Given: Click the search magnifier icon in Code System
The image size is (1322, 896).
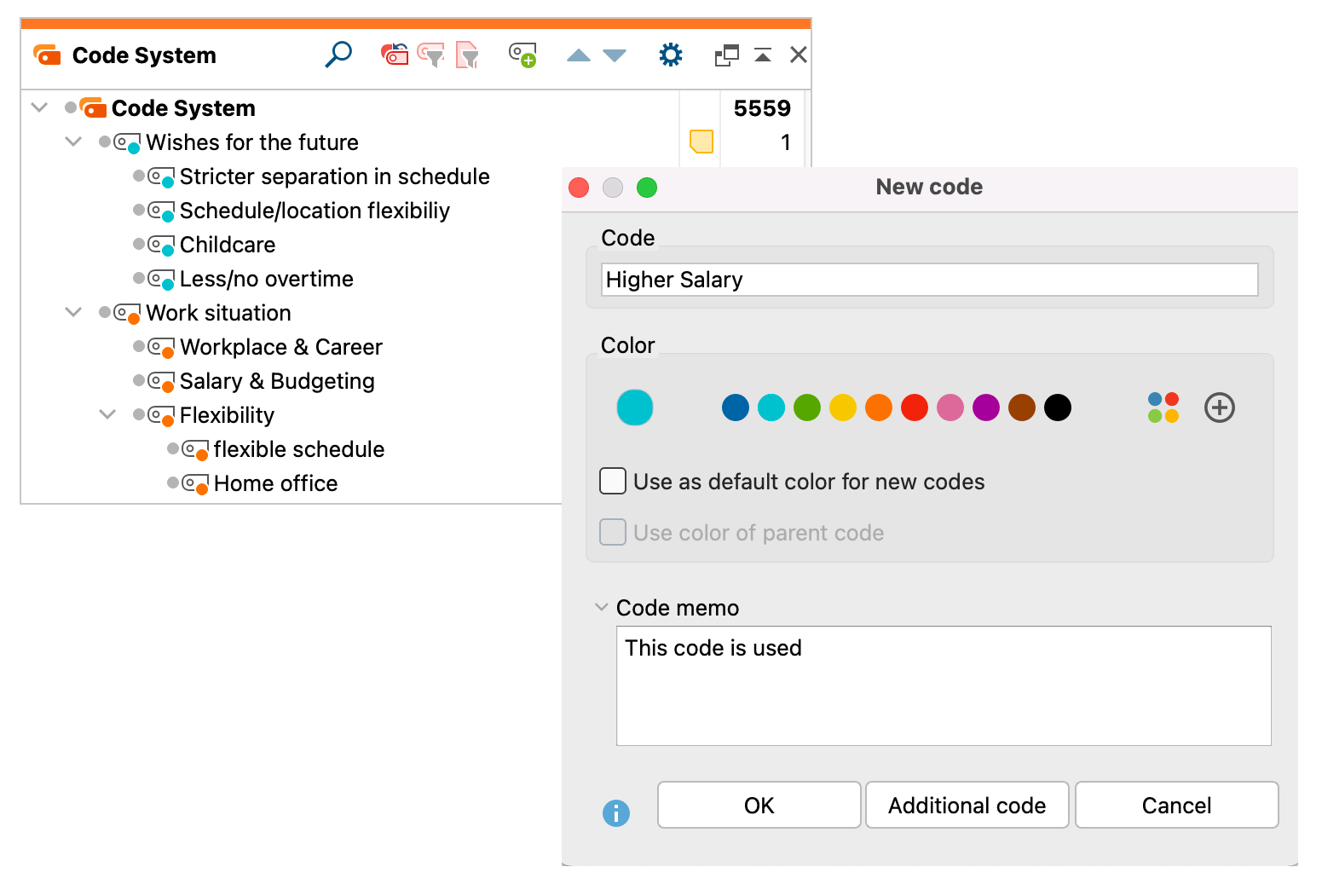Looking at the screenshot, I should 338,55.
